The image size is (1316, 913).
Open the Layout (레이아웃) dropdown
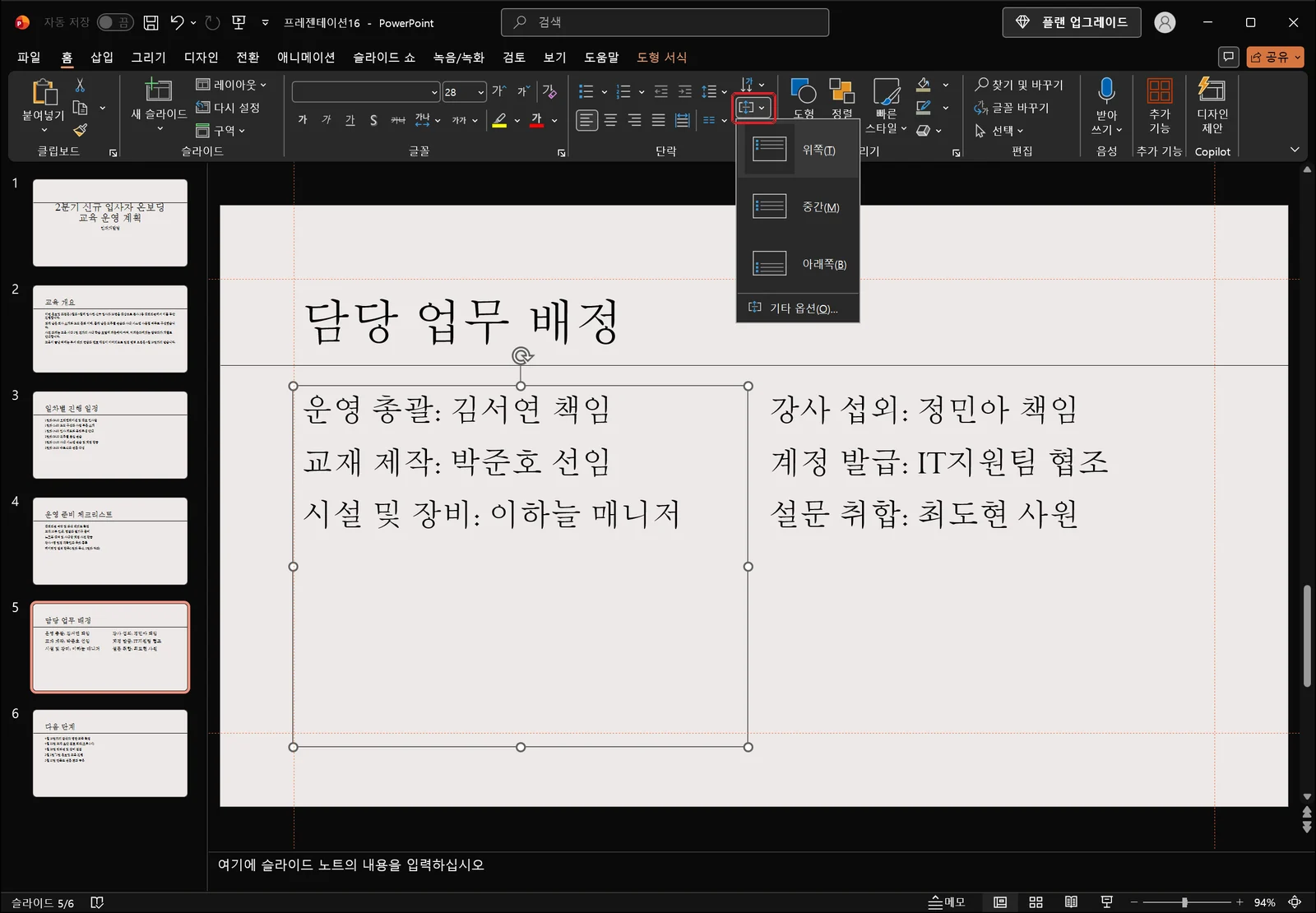[x=231, y=84]
